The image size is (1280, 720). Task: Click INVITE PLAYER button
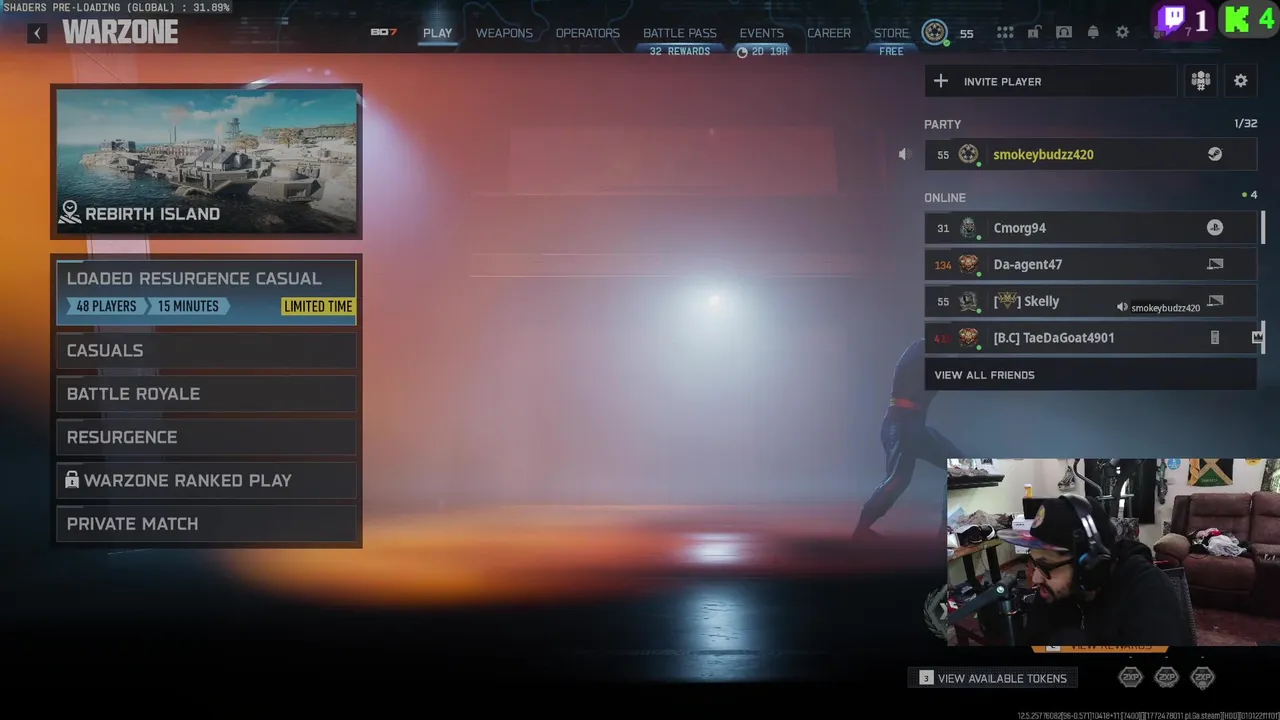point(1050,81)
